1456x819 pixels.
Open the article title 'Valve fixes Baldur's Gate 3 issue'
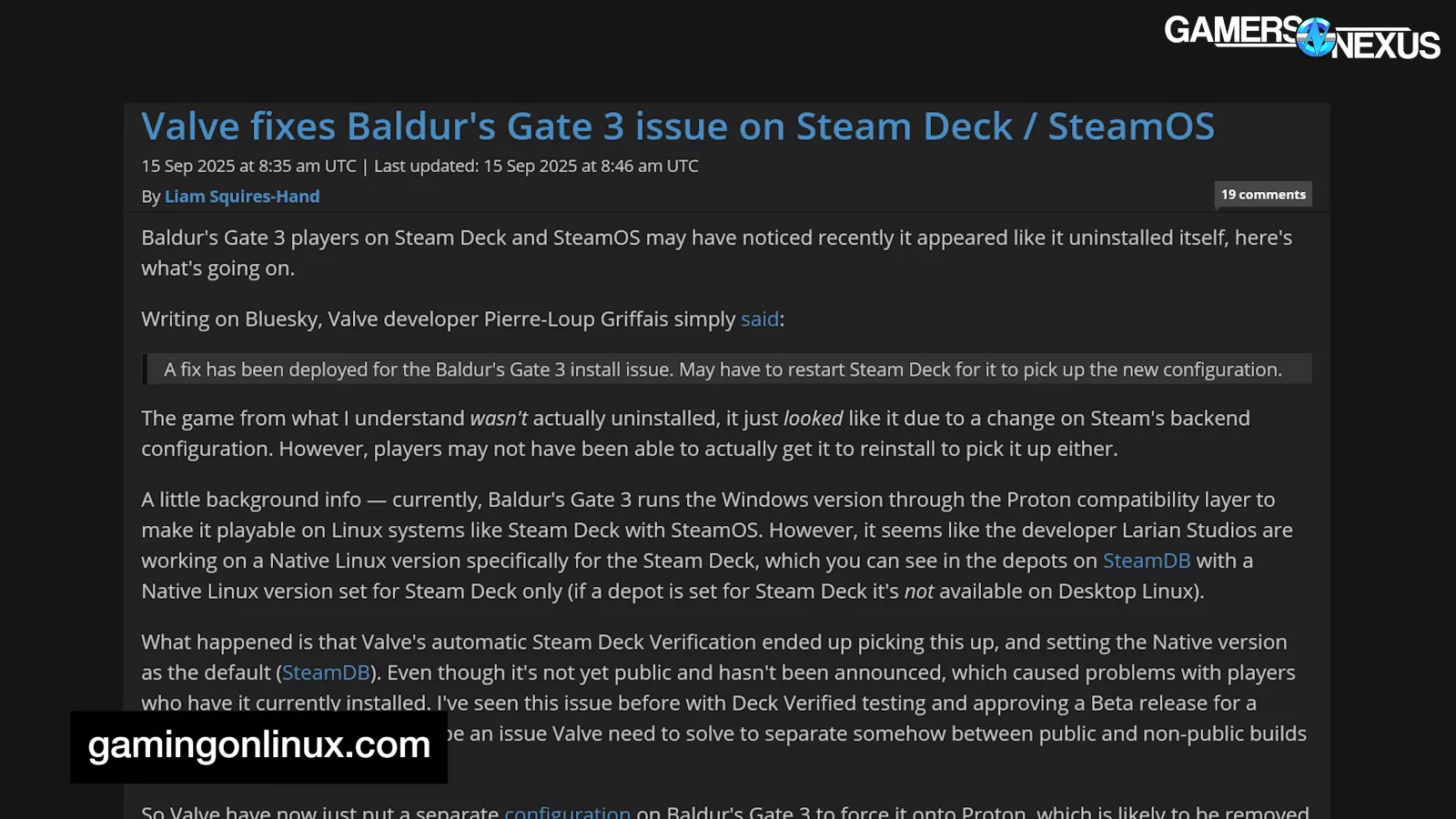(x=678, y=126)
